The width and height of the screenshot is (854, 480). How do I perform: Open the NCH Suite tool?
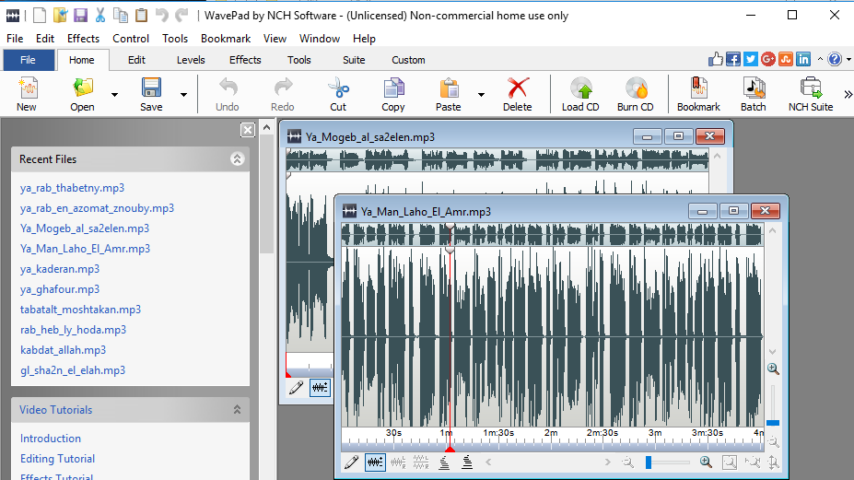(810, 94)
